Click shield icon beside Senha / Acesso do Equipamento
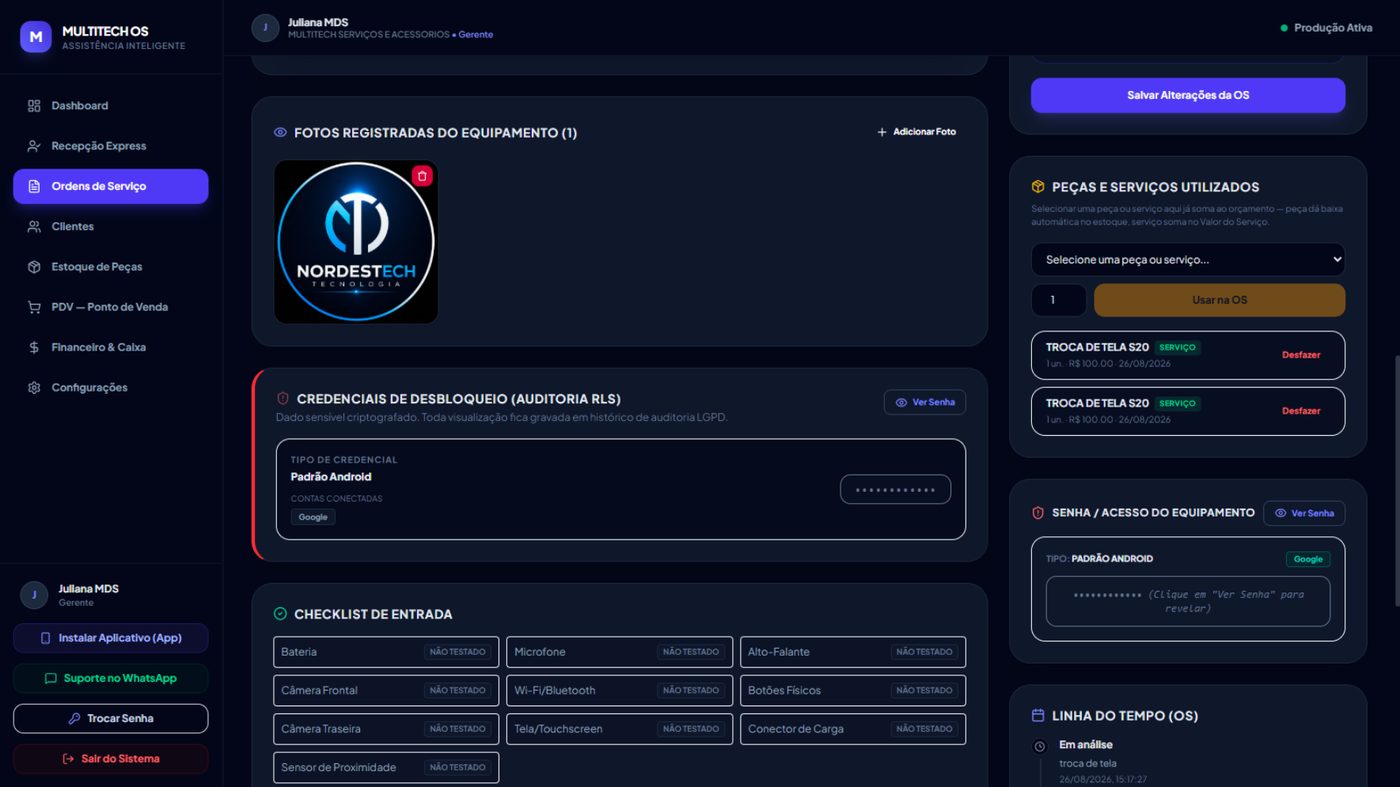The height and width of the screenshot is (787, 1400). point(1038,513)
